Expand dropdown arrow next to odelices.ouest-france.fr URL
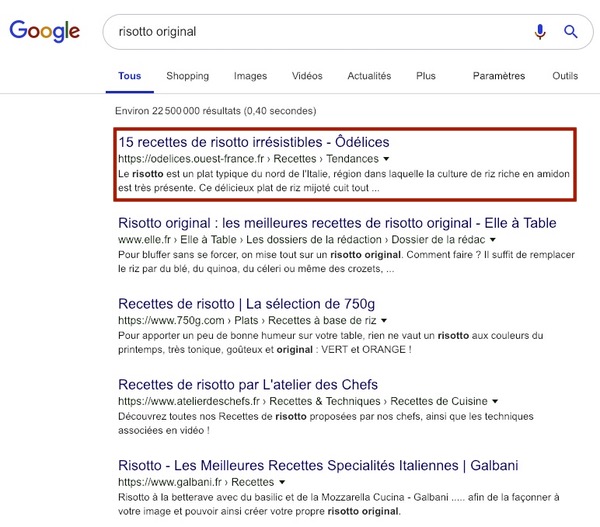600x527 pixels. click(386, 159)
